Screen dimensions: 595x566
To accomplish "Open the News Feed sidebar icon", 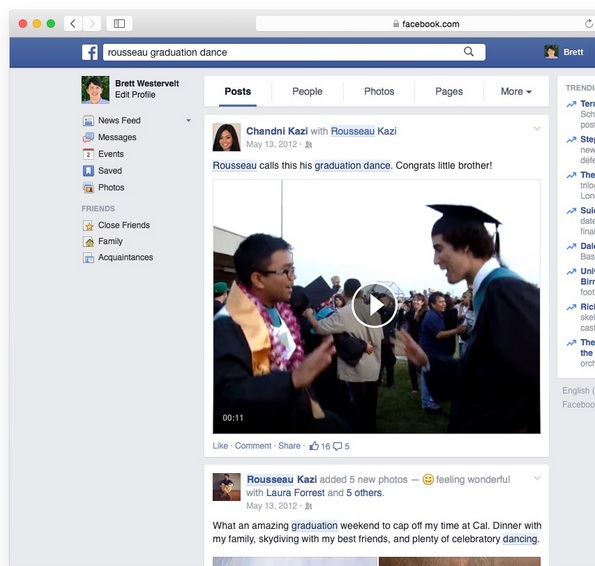I will pyautogui.click(x=88, y=121).
